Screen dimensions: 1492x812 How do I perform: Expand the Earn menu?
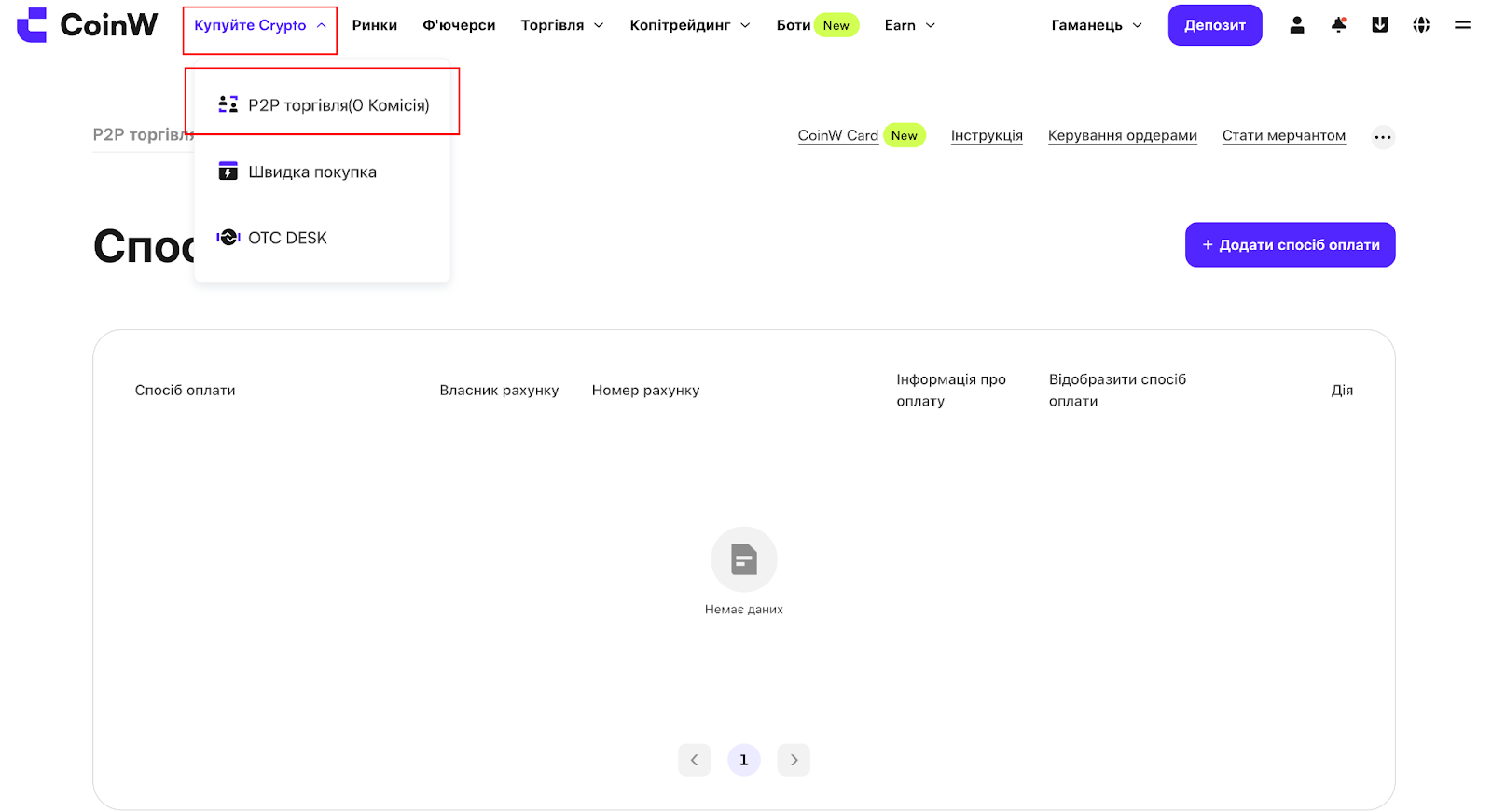(x=909, y=25)
